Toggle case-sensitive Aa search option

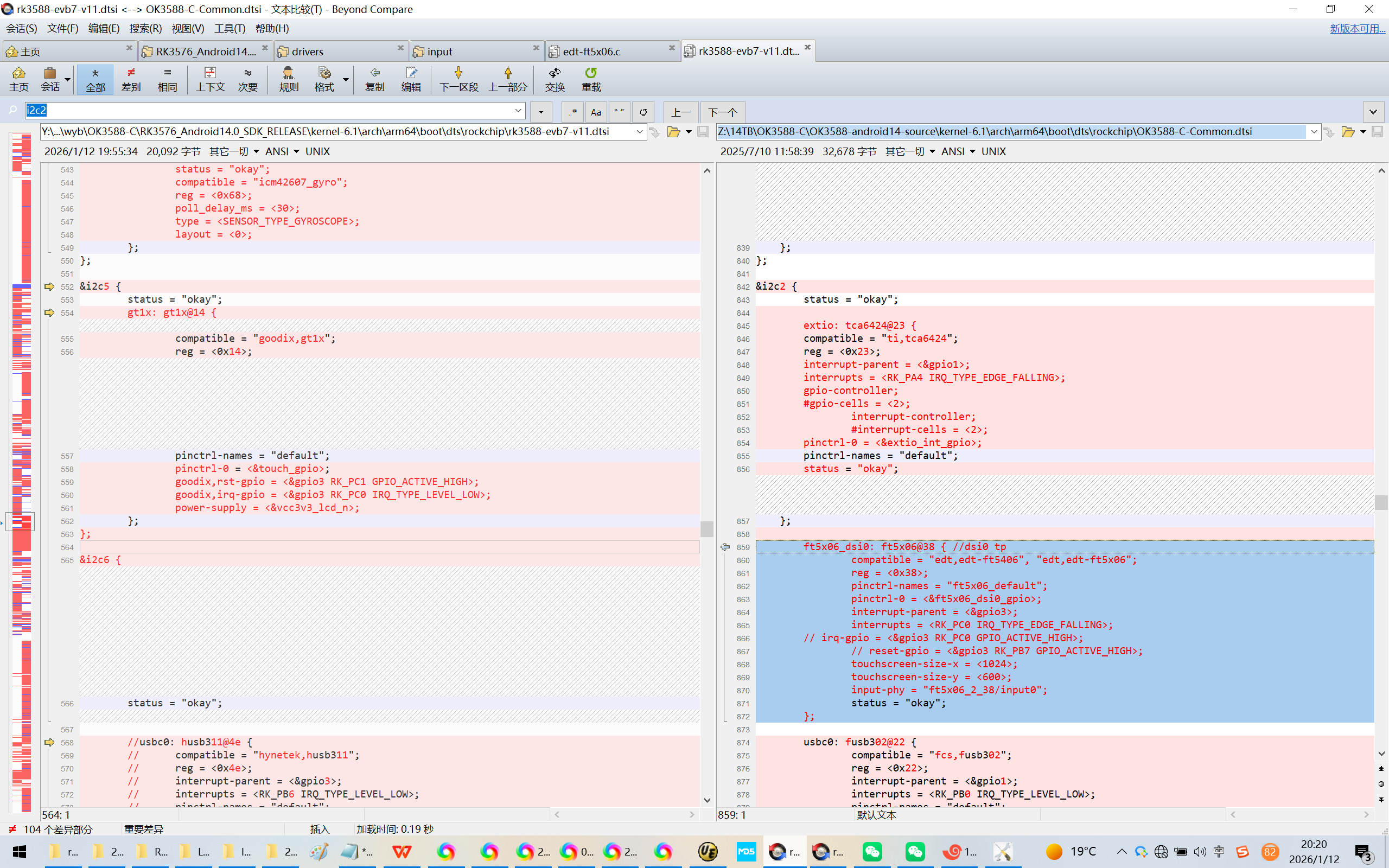coord(596,112)
